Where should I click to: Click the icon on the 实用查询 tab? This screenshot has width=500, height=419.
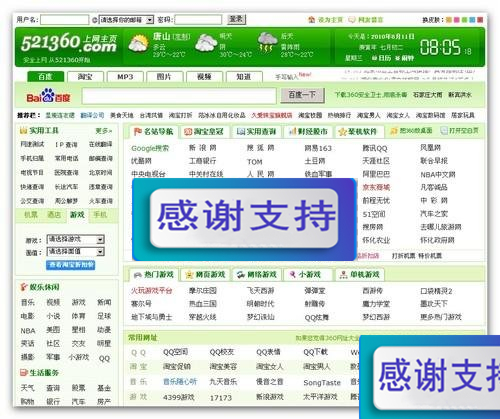(x=241, y=132)
